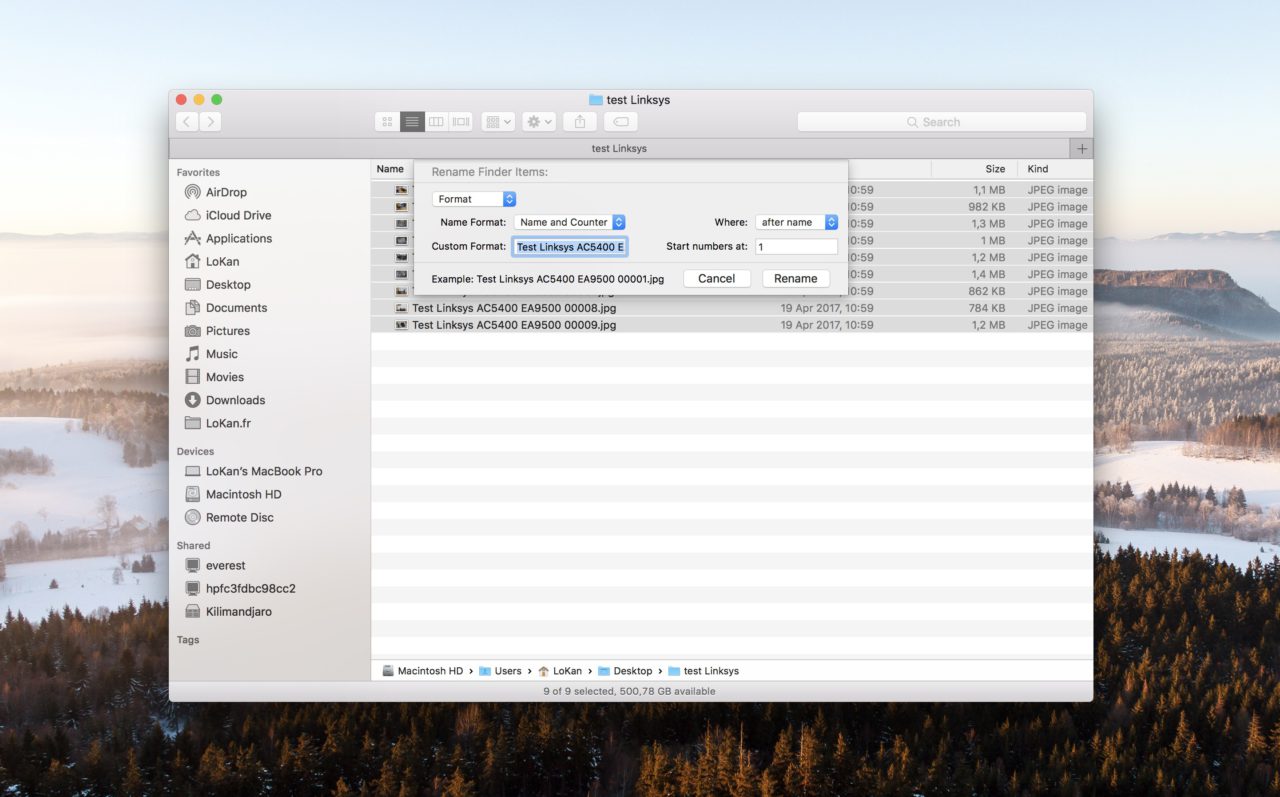Screen dimensions: 1280x797
Task: Click the 784 KB size cell
Action: 986,308
